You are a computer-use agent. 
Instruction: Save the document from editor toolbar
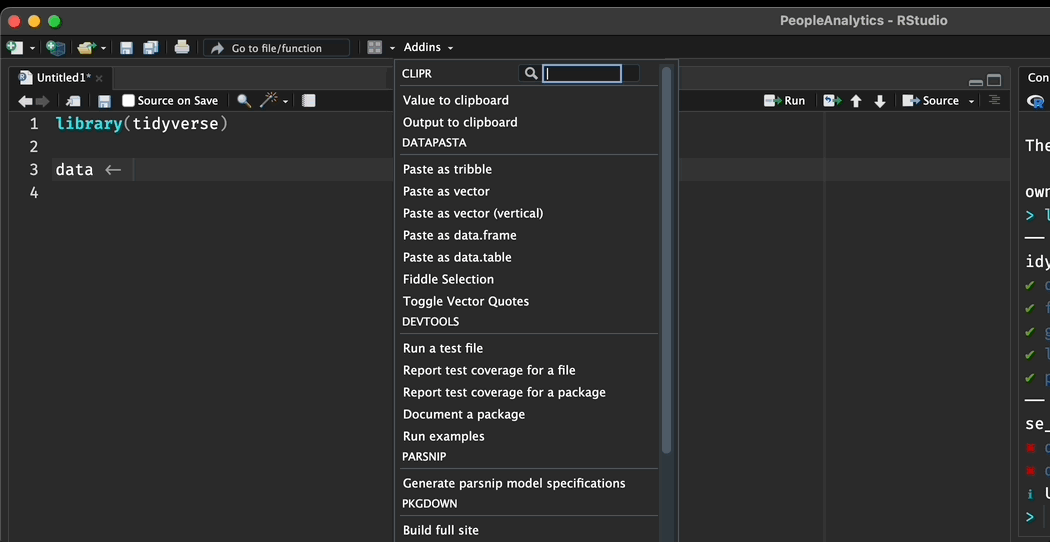pyautogui.click(x=104, y=101)
